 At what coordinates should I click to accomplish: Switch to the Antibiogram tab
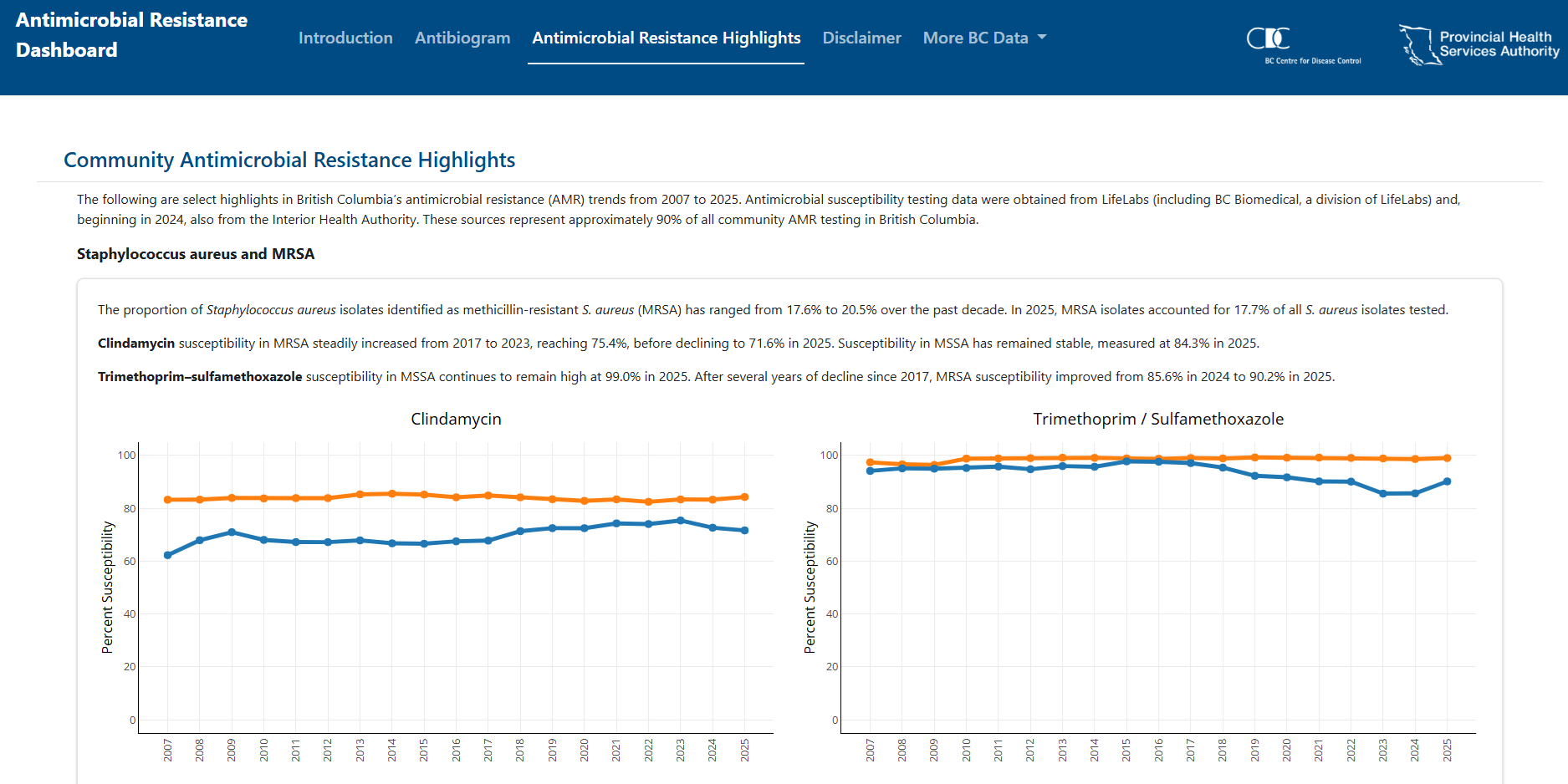pos(462,38)
